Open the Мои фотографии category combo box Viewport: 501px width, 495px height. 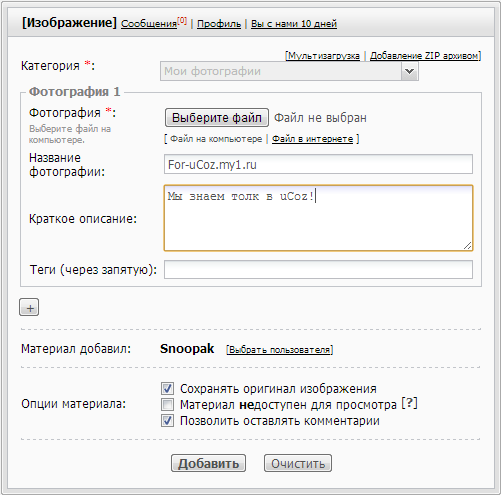[289, 71]
